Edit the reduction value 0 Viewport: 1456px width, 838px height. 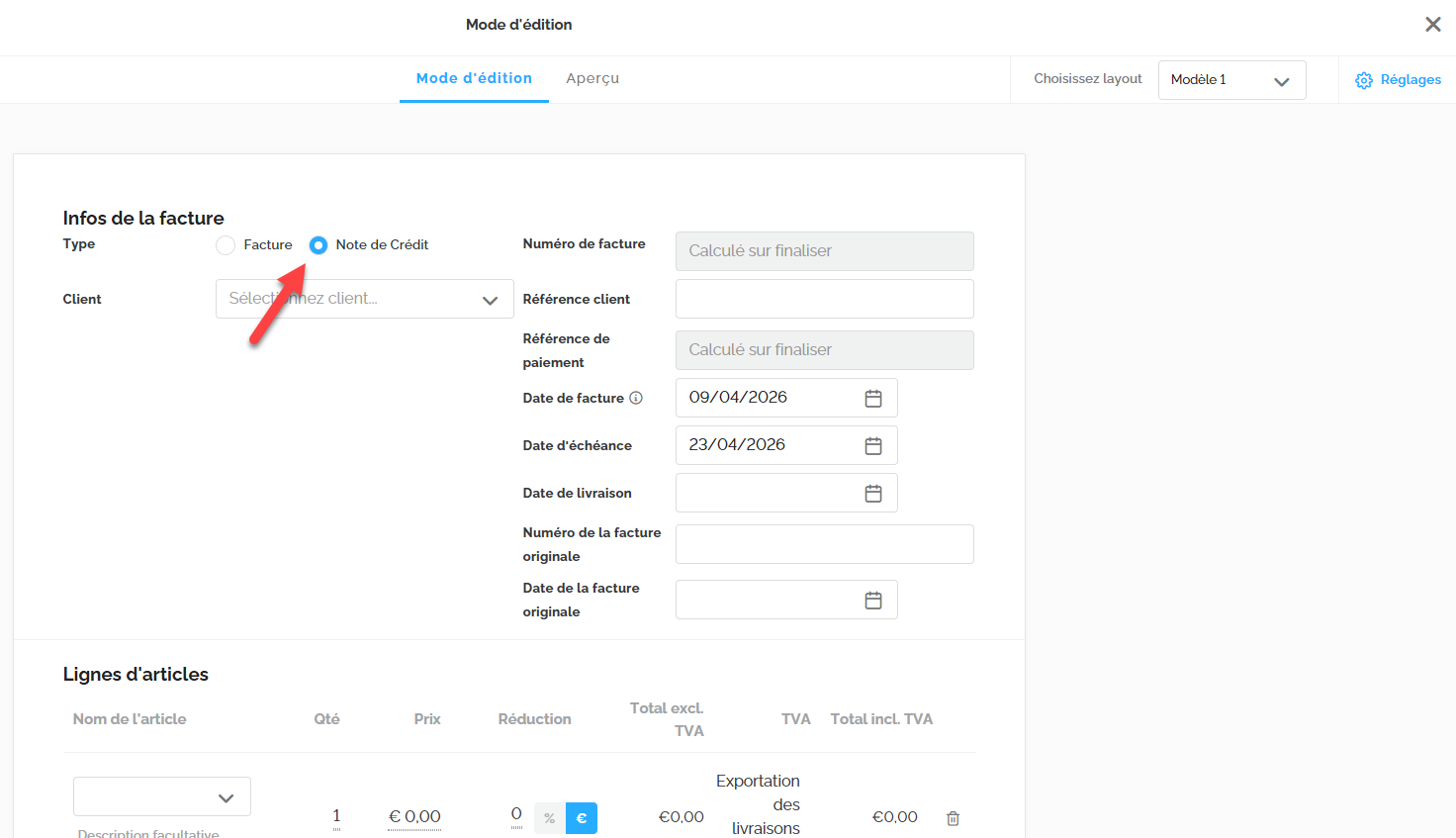[x=516, y=814]
